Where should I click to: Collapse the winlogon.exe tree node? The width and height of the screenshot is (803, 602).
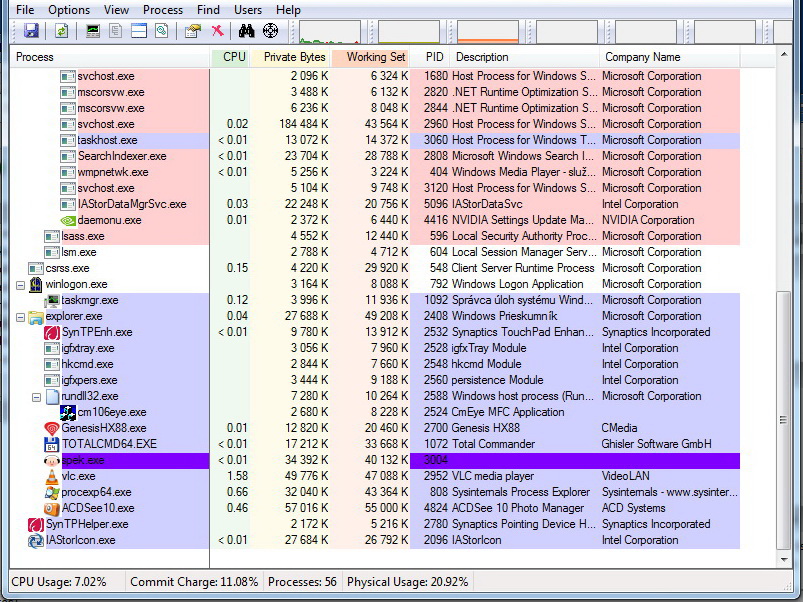[20, 285]
